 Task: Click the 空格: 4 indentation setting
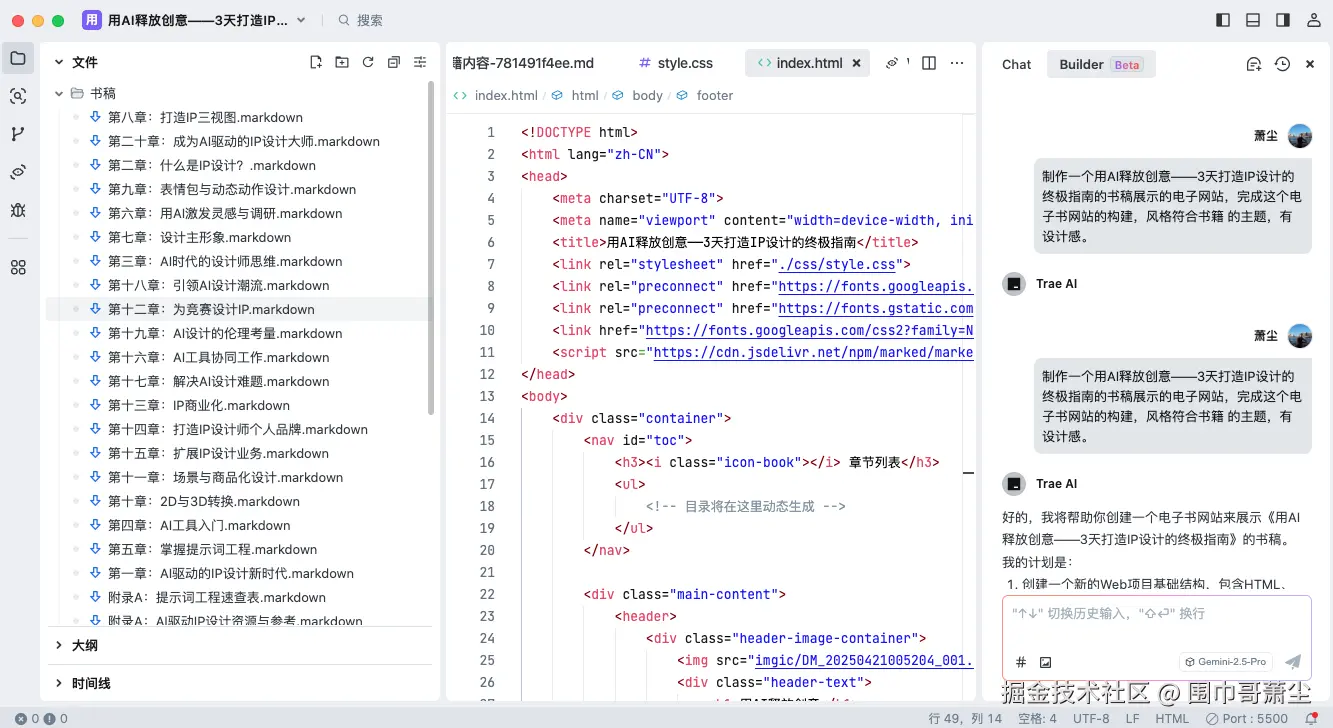click(1036, 718)
